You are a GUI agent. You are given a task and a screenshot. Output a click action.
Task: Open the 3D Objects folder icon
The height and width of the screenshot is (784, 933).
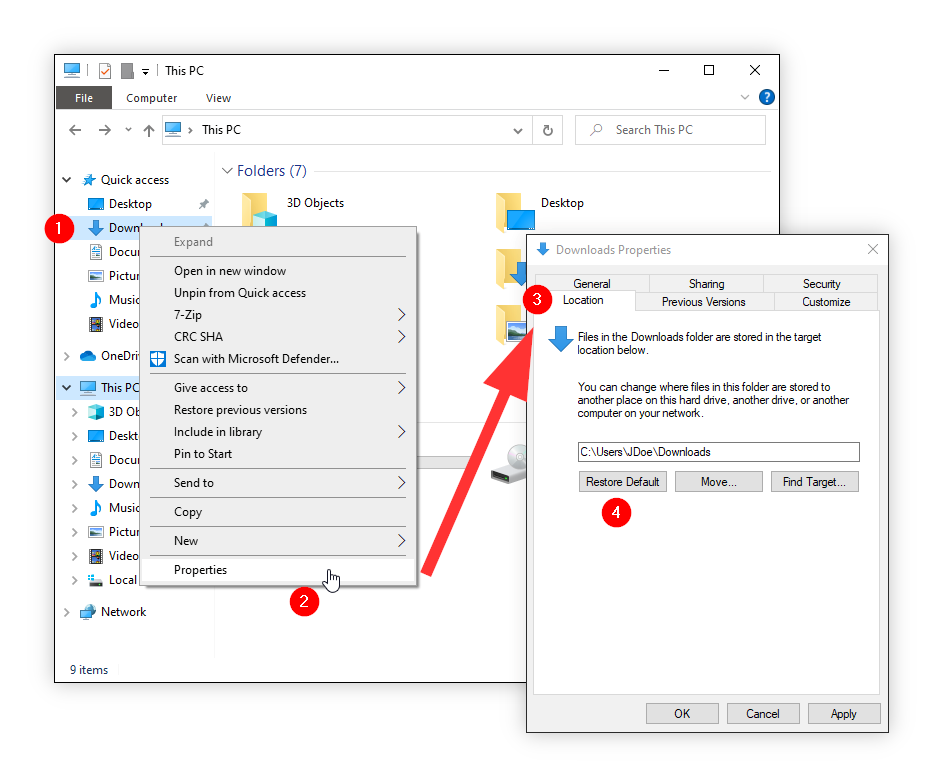(x=259, y=210)
